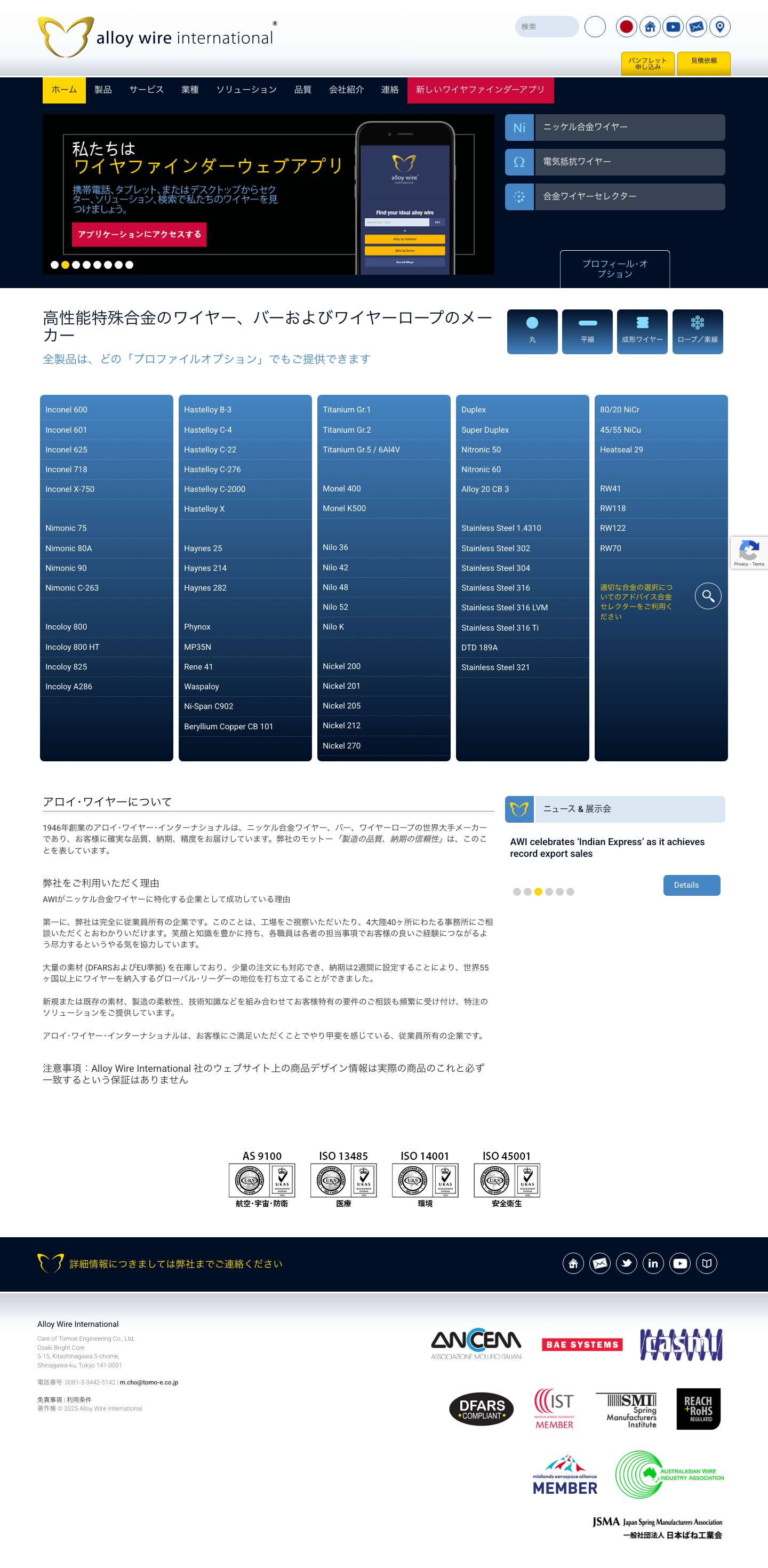
Task: Open the 会社紹介 menu item
Action: (346, 90)
